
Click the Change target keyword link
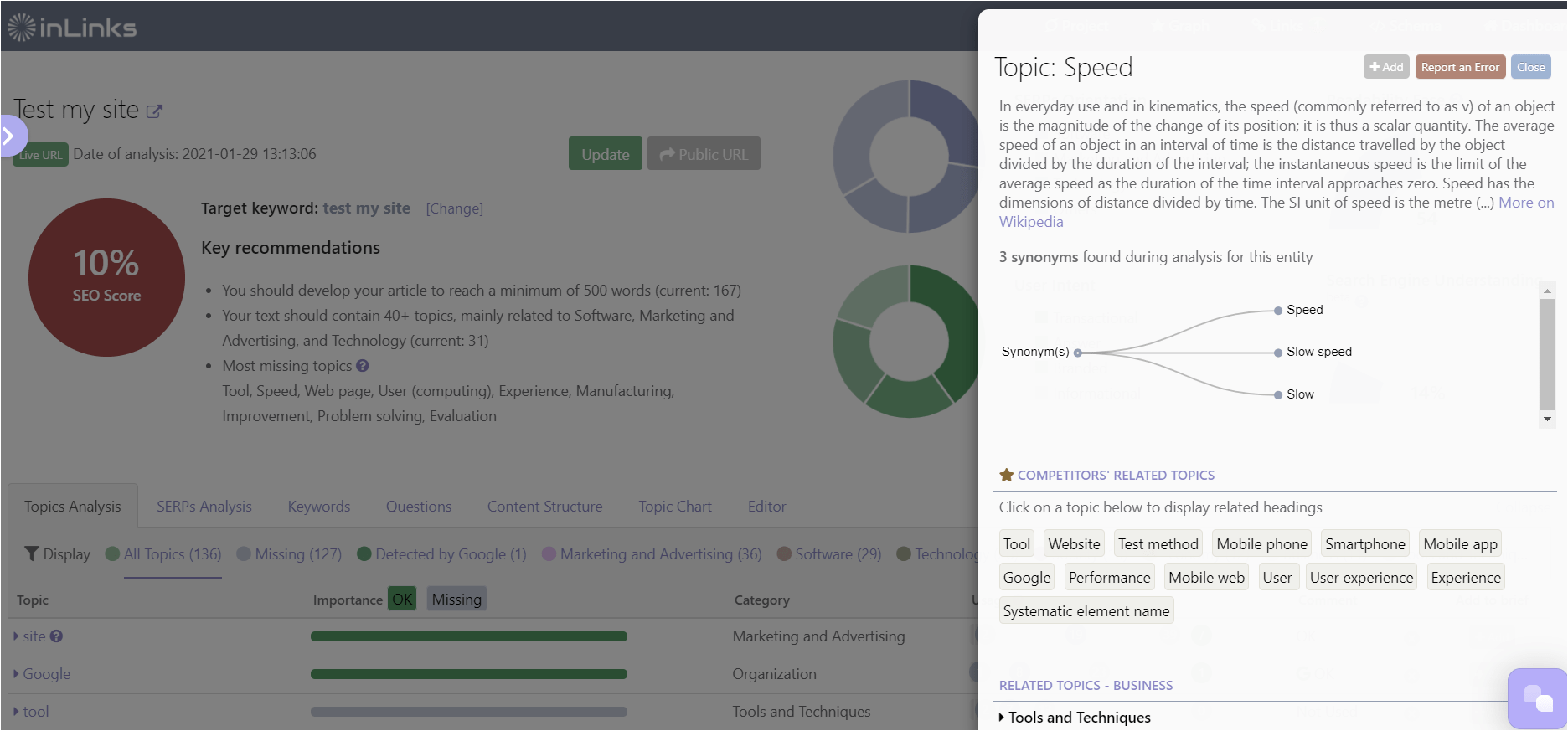pyautogui.click(x=454, y=208)
